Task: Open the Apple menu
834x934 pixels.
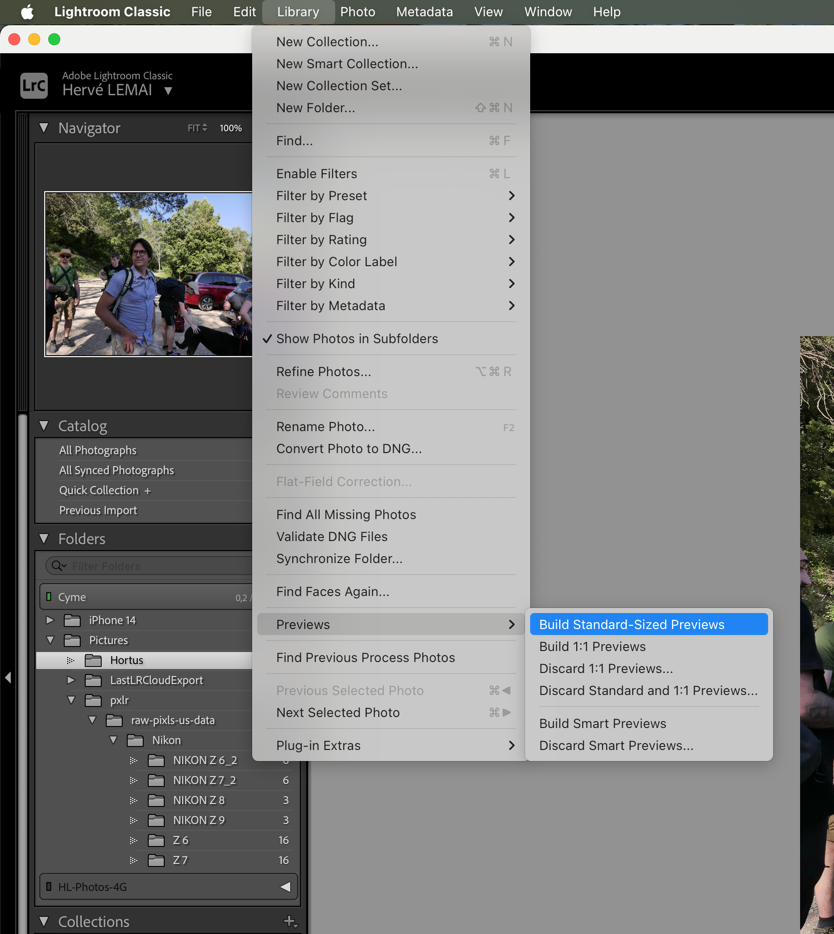Action: pos(27,12)
